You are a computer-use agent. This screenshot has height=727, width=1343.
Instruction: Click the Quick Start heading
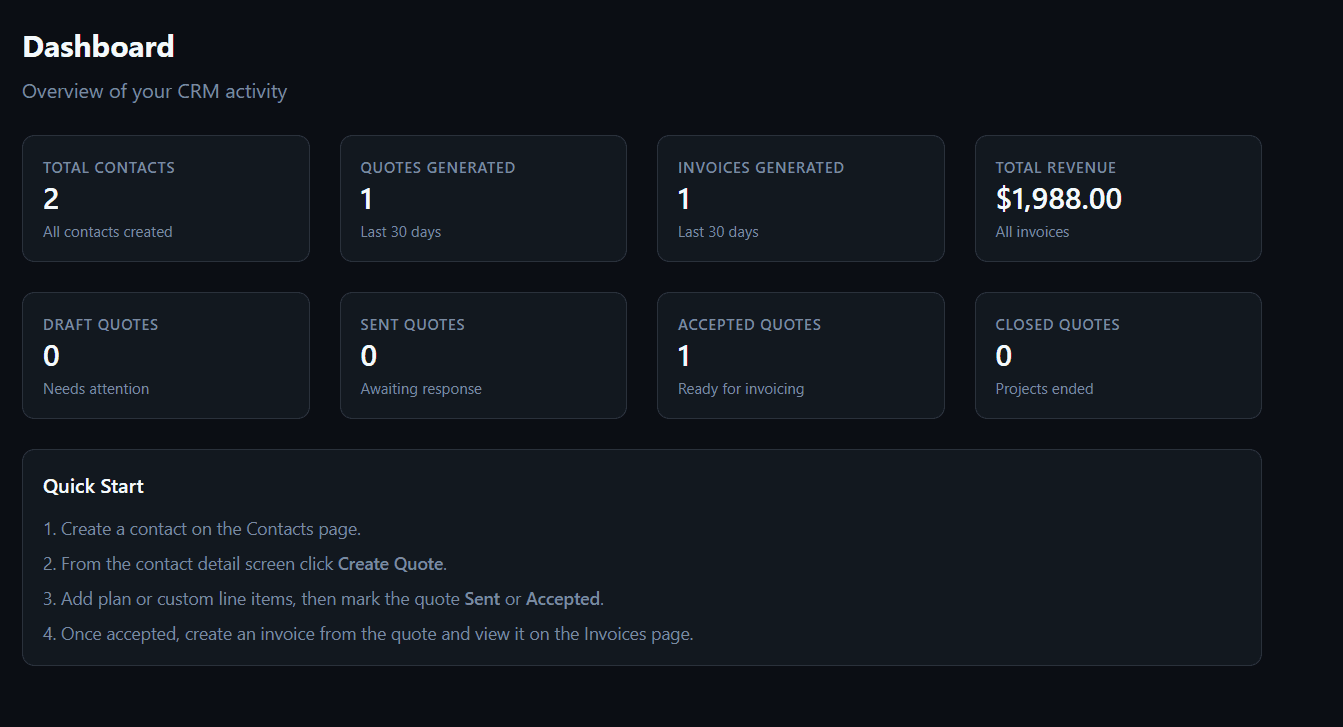[x=93, y=486]
